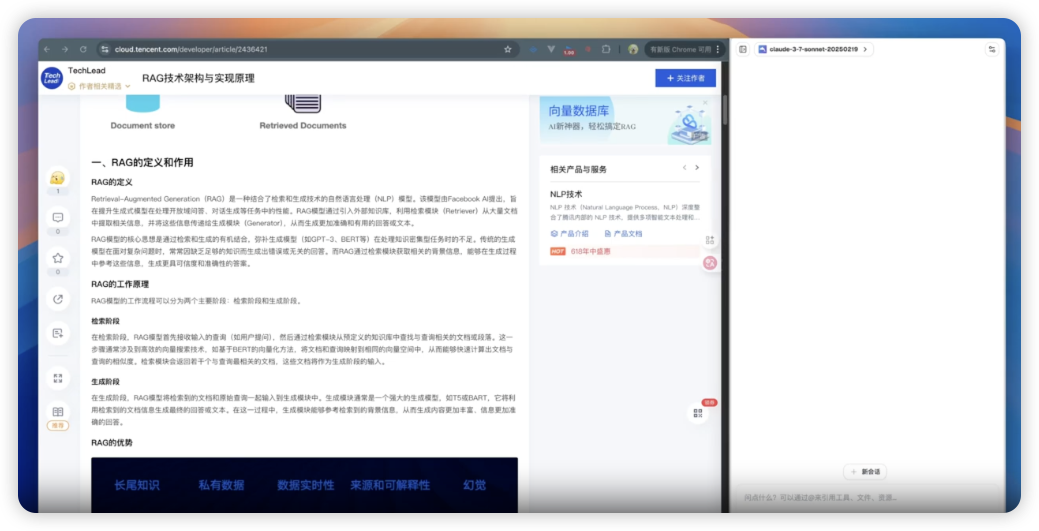The width and height of the screenshot is (1039, 531).
Task: Open claude-3-7-sonnet model selector
Action: point(813,49)
